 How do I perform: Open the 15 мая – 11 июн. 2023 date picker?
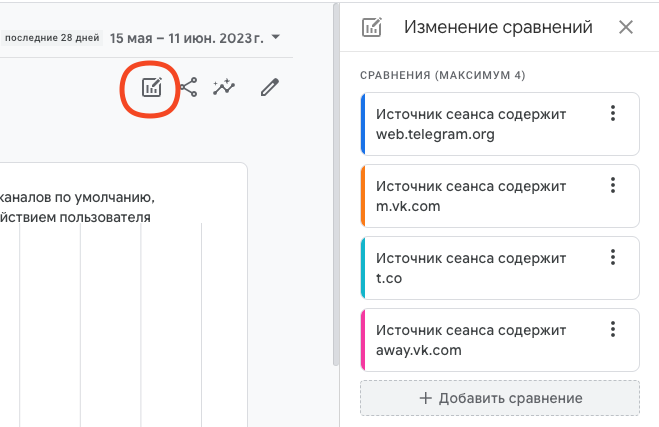[187, 38]
